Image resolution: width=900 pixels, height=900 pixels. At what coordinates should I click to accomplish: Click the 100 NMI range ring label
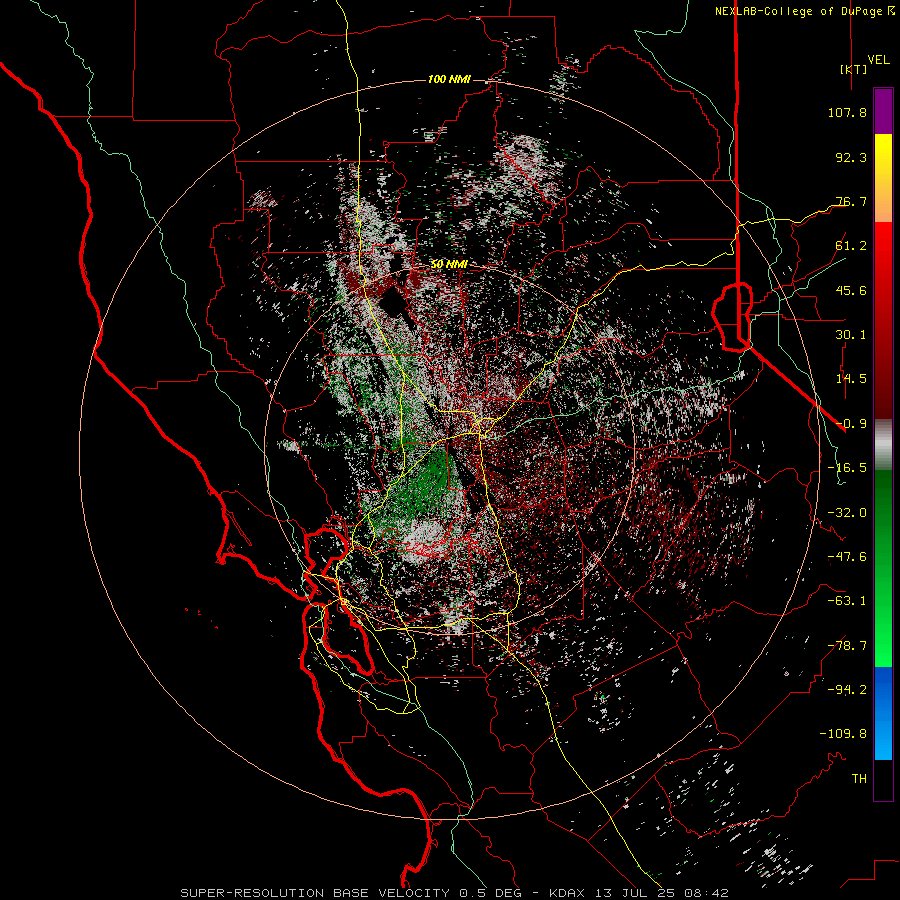tap(449, 79)
